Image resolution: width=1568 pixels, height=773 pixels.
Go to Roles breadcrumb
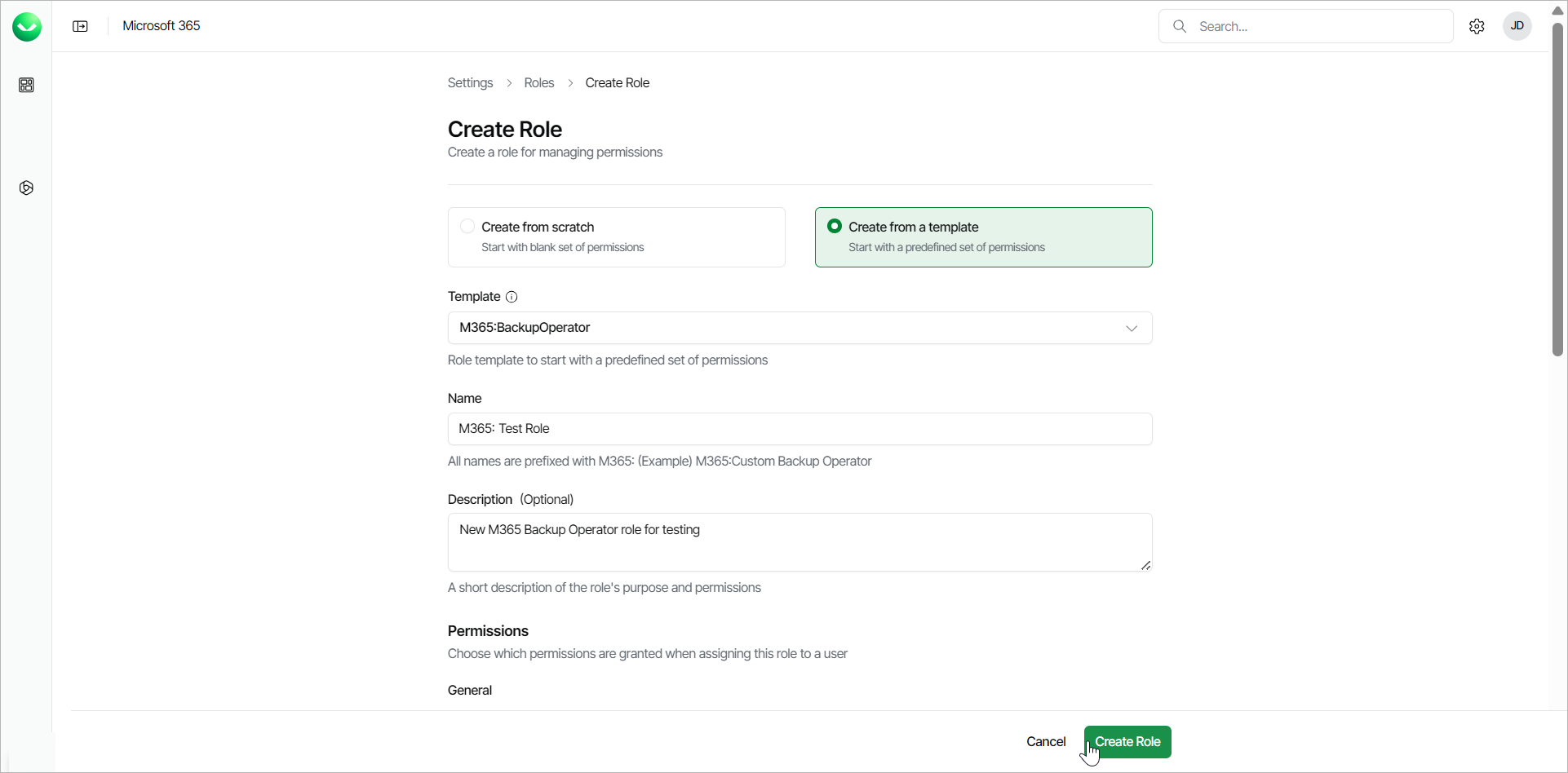click(538, 83)
